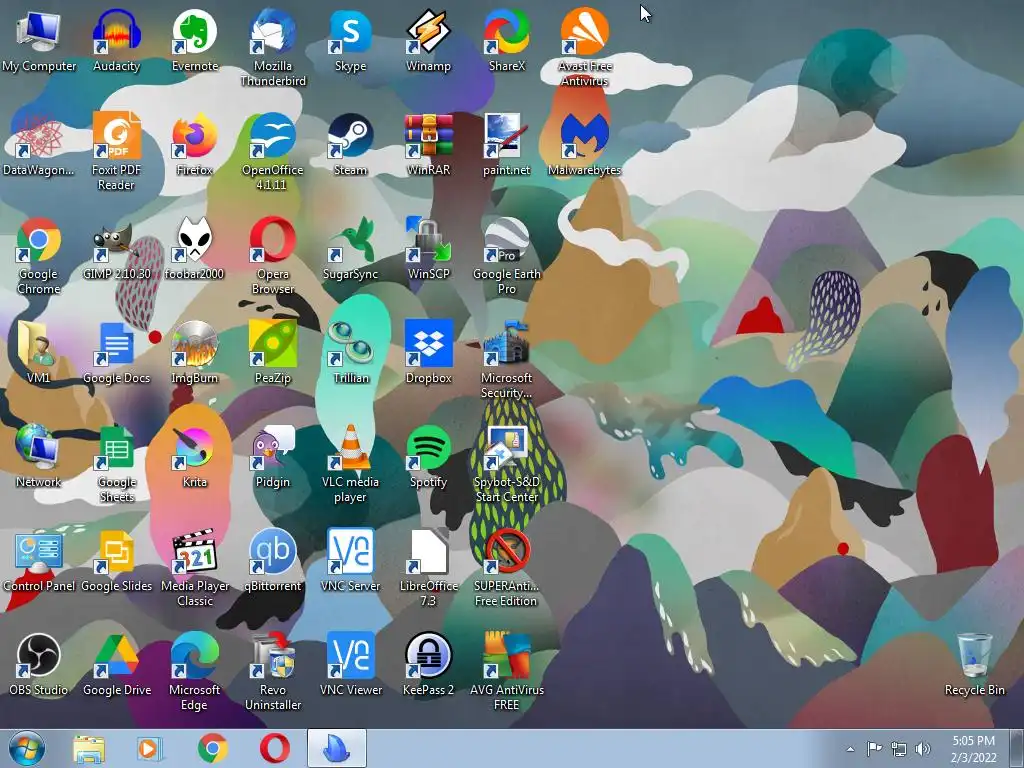Image resolution: width=1024 pixels, height=768 pixels.
Task: Open File Explorer from the taskbar
Action: tap(89, 748)
